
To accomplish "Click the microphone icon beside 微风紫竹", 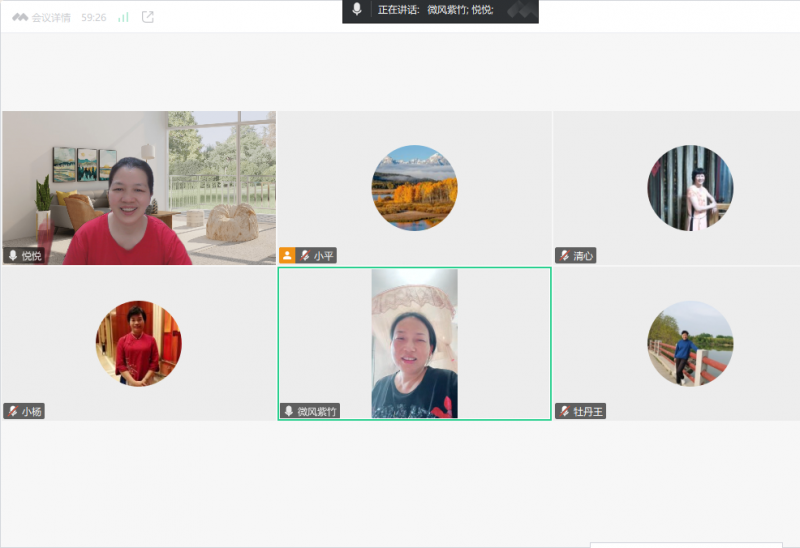I will point(289,411).
